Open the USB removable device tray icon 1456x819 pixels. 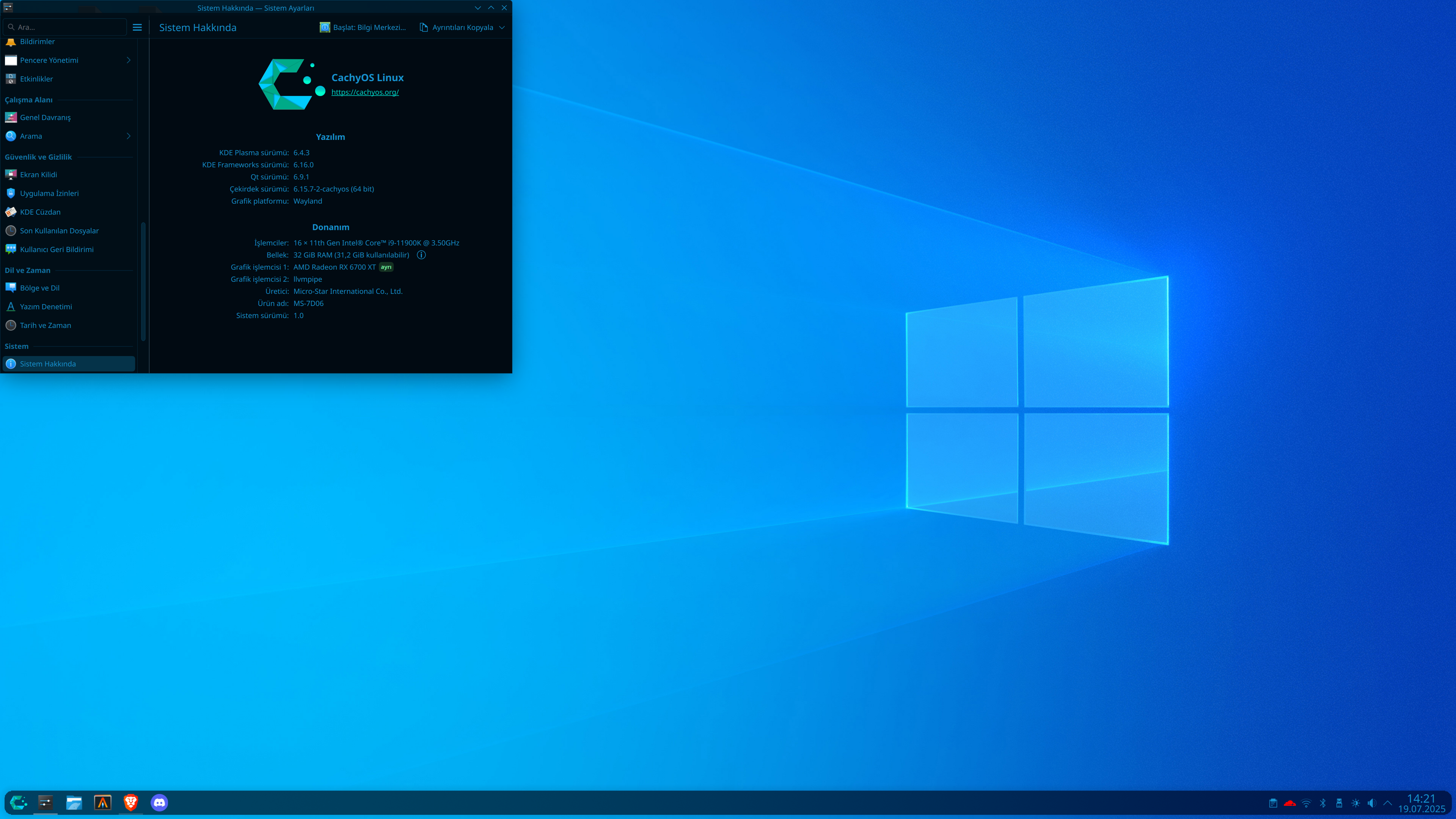(1339, 803)
